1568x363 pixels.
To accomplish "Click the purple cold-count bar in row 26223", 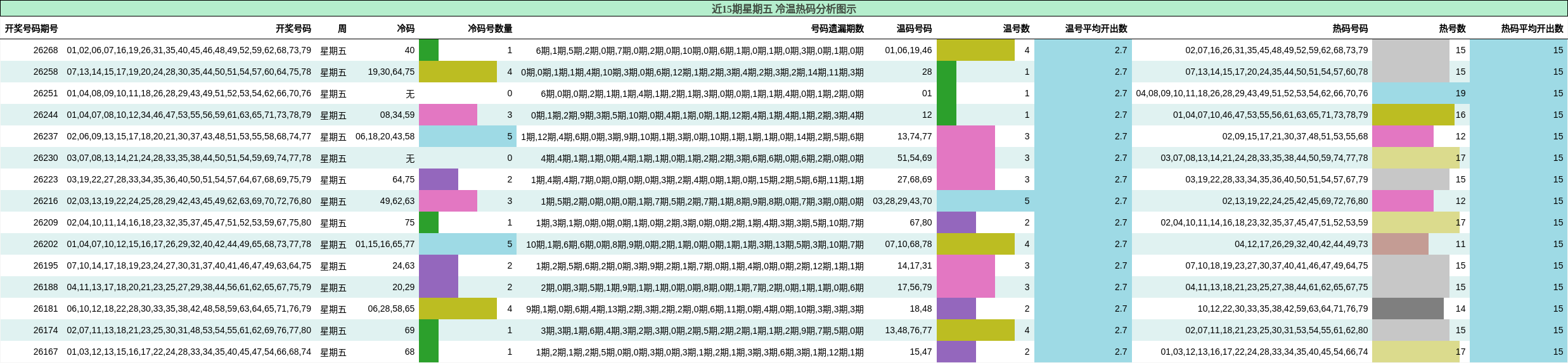I will click(439, 179).
